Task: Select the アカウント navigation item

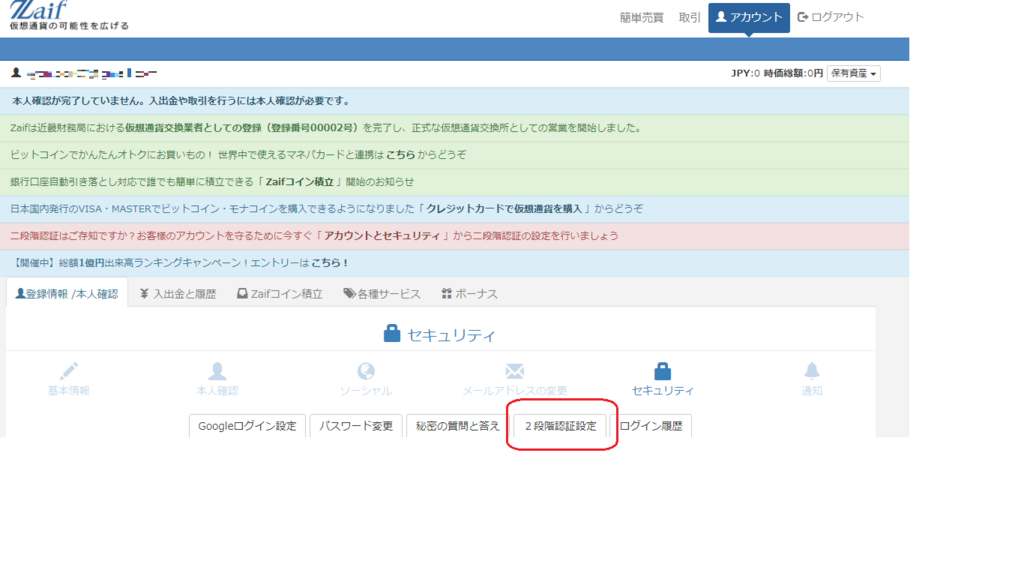Action: (749, 17)
